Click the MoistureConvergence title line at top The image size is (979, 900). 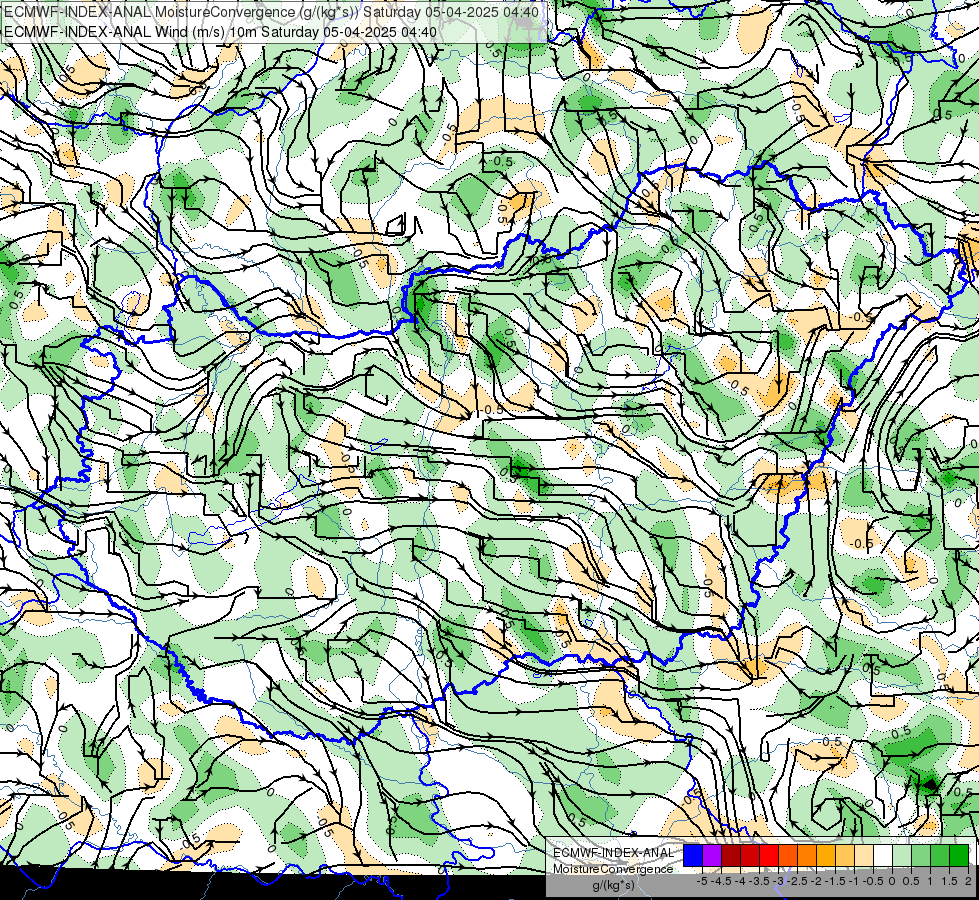[272, 12]
